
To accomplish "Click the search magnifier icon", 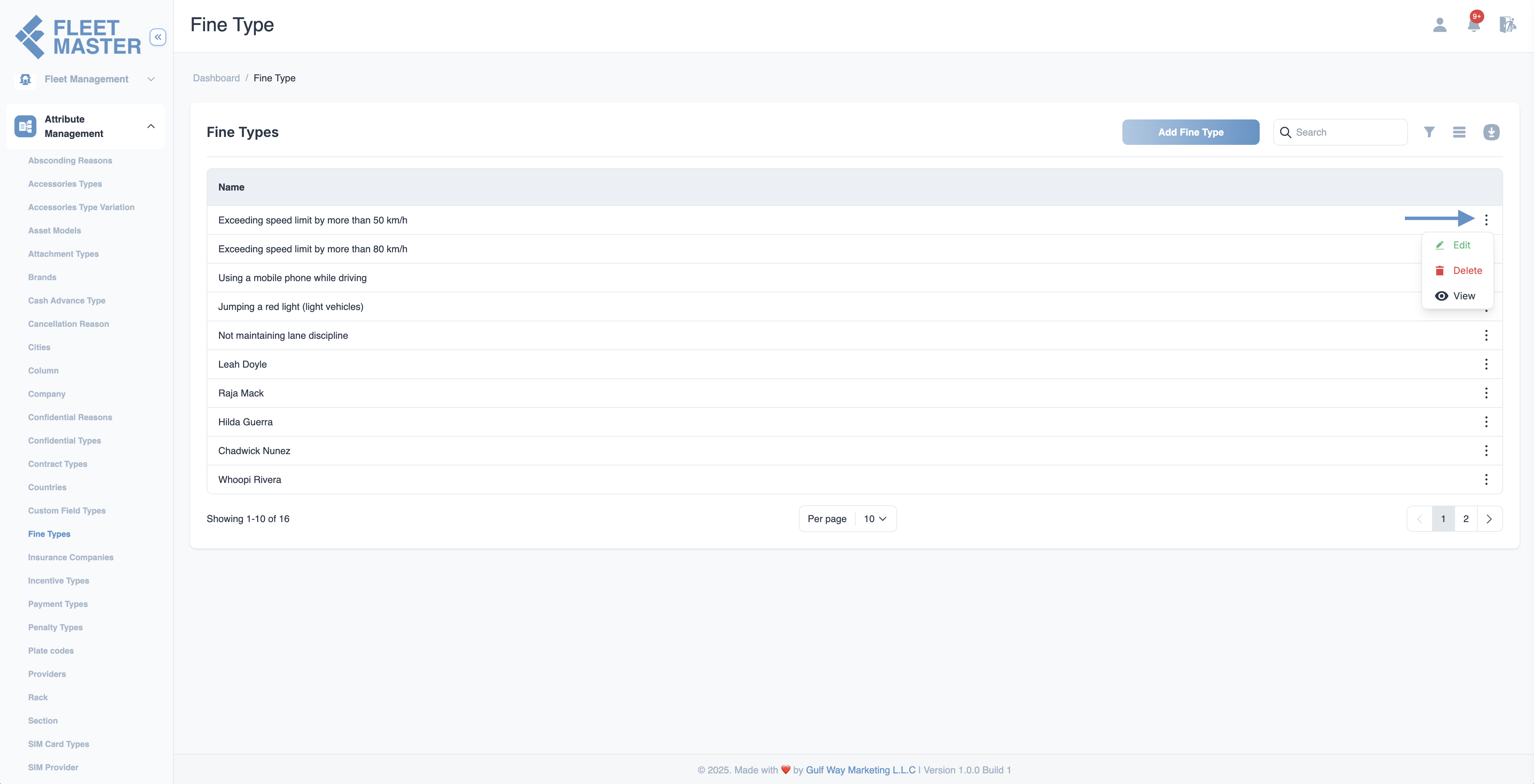I will click(1285, 132).
